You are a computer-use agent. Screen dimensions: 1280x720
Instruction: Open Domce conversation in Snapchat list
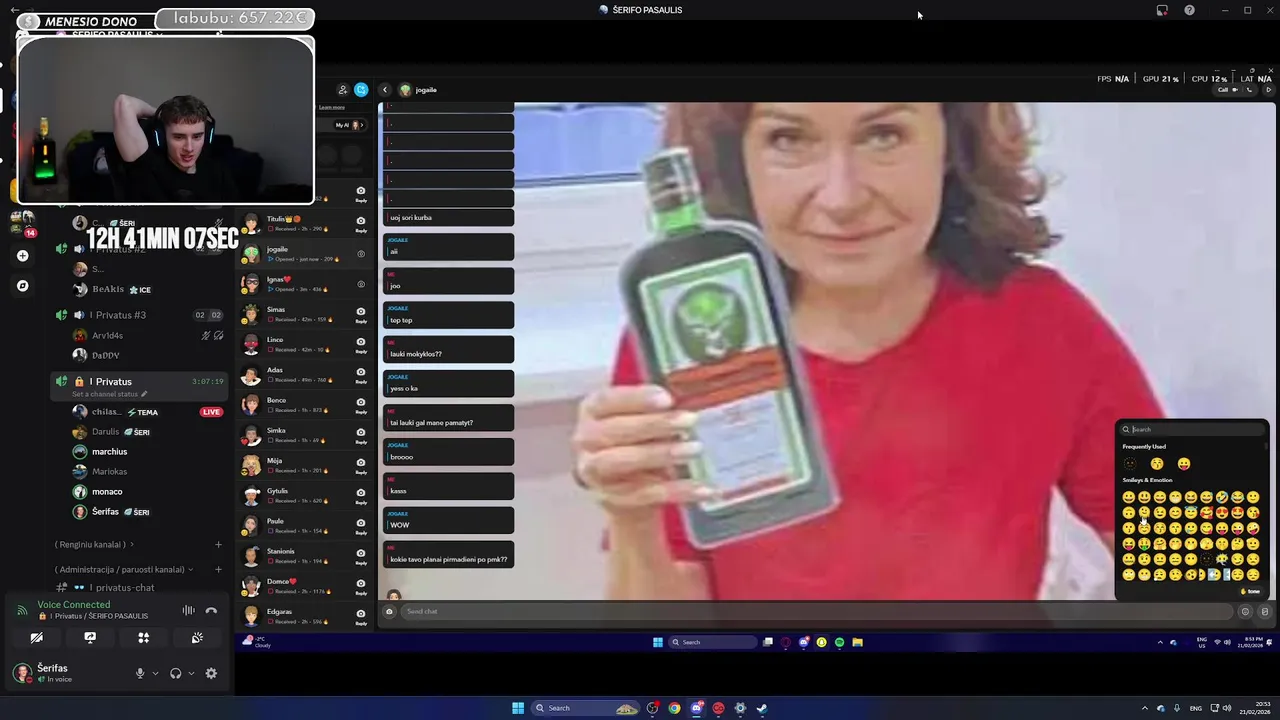pos(305,586)
